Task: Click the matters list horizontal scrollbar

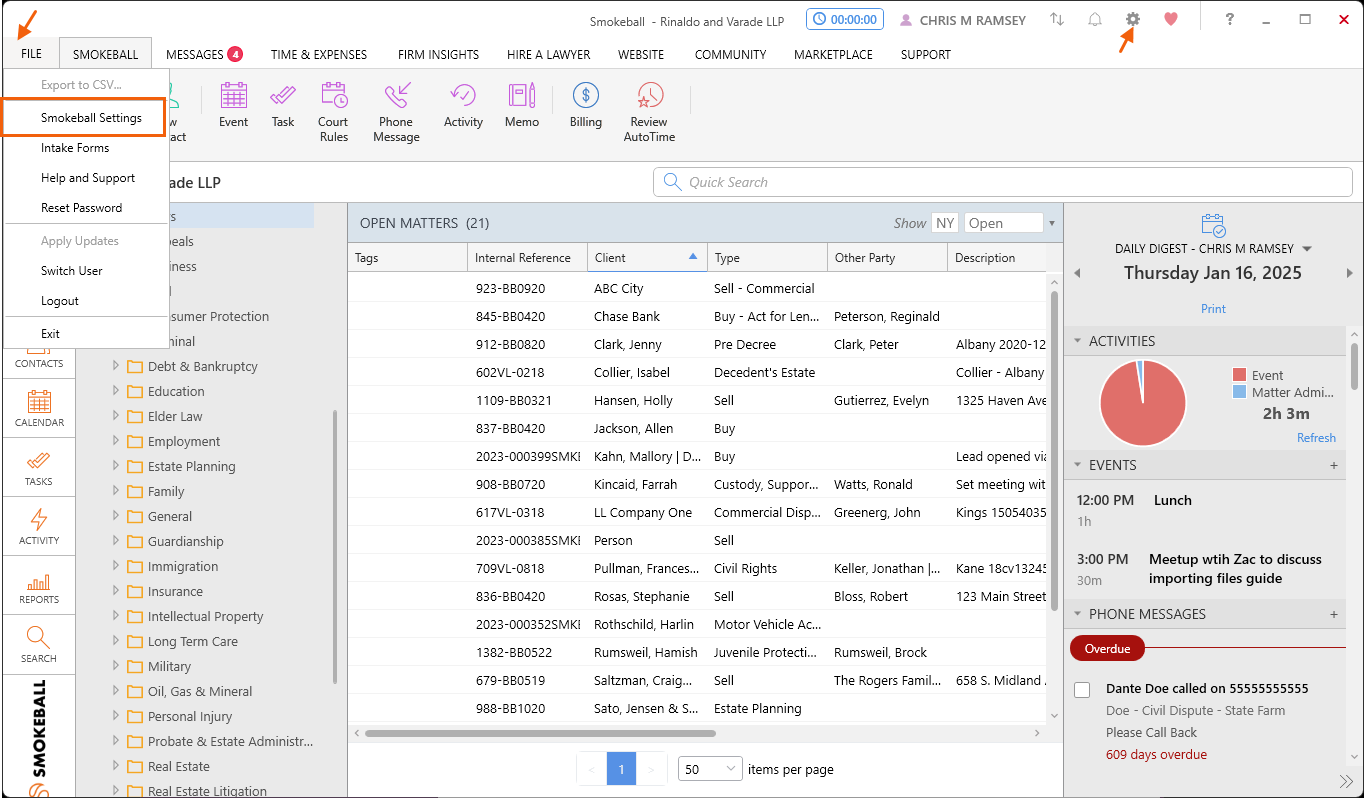Action: point(540,733)
